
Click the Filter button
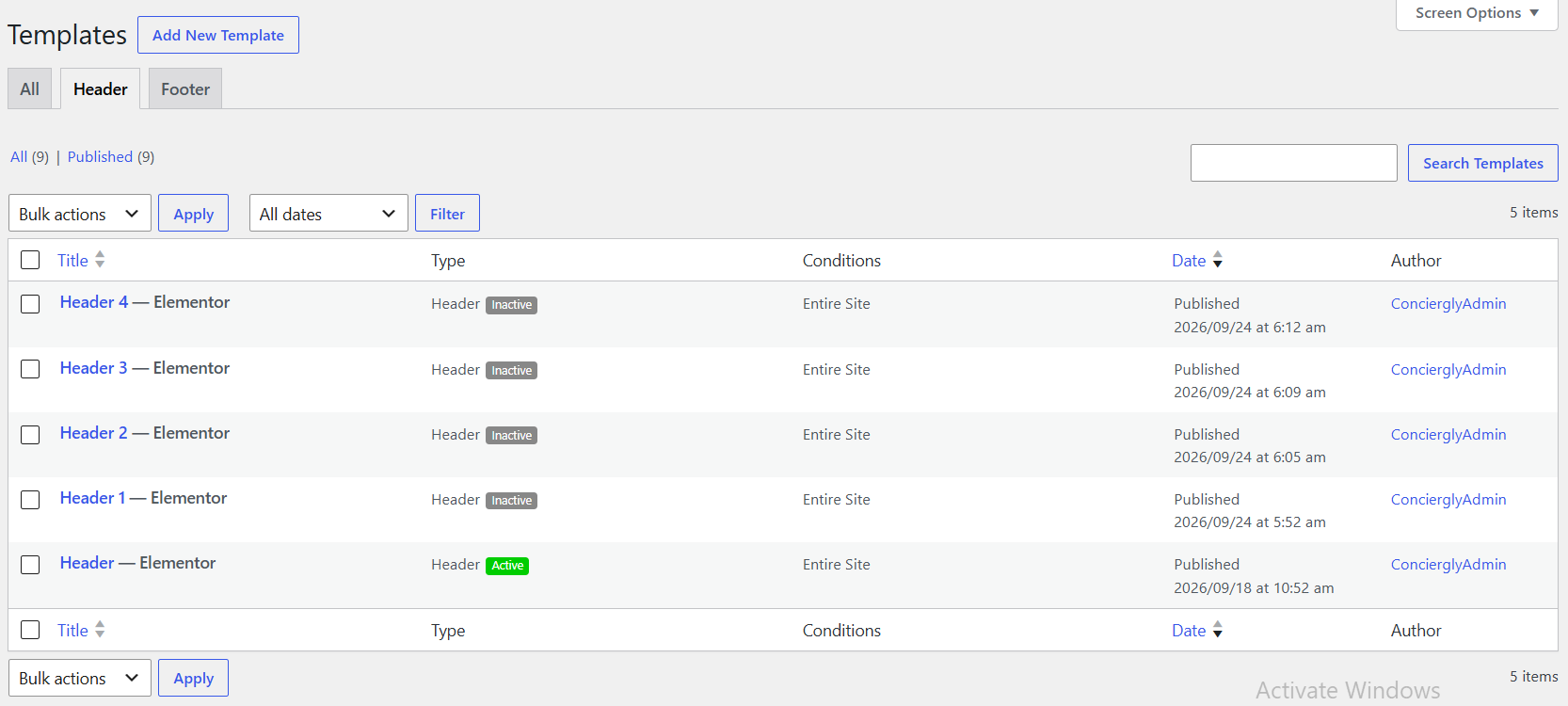pos(447,214)
